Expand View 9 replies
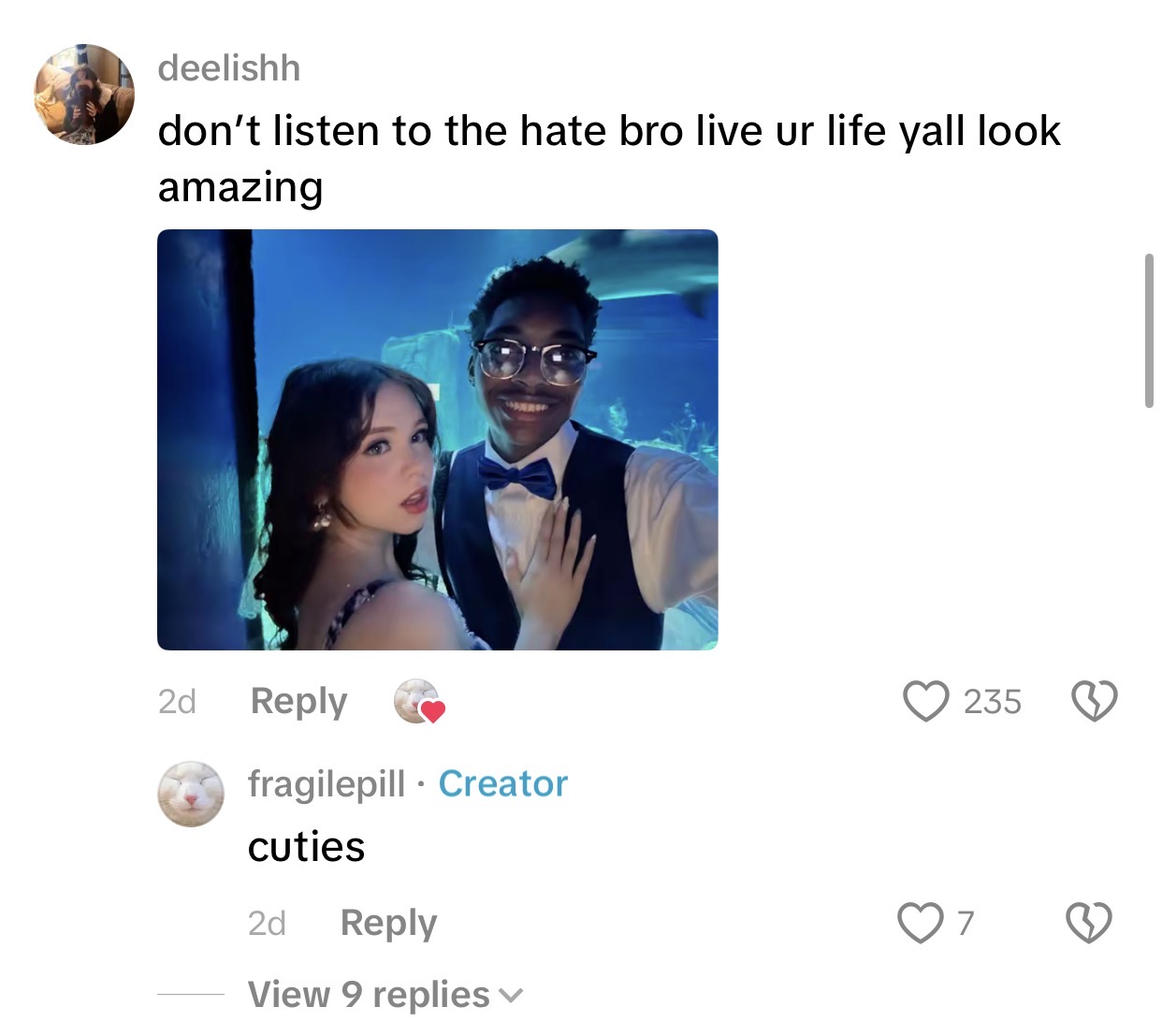Image resolution: width=1162 pixels, height=1036 pixels. [x=385, y=995]
